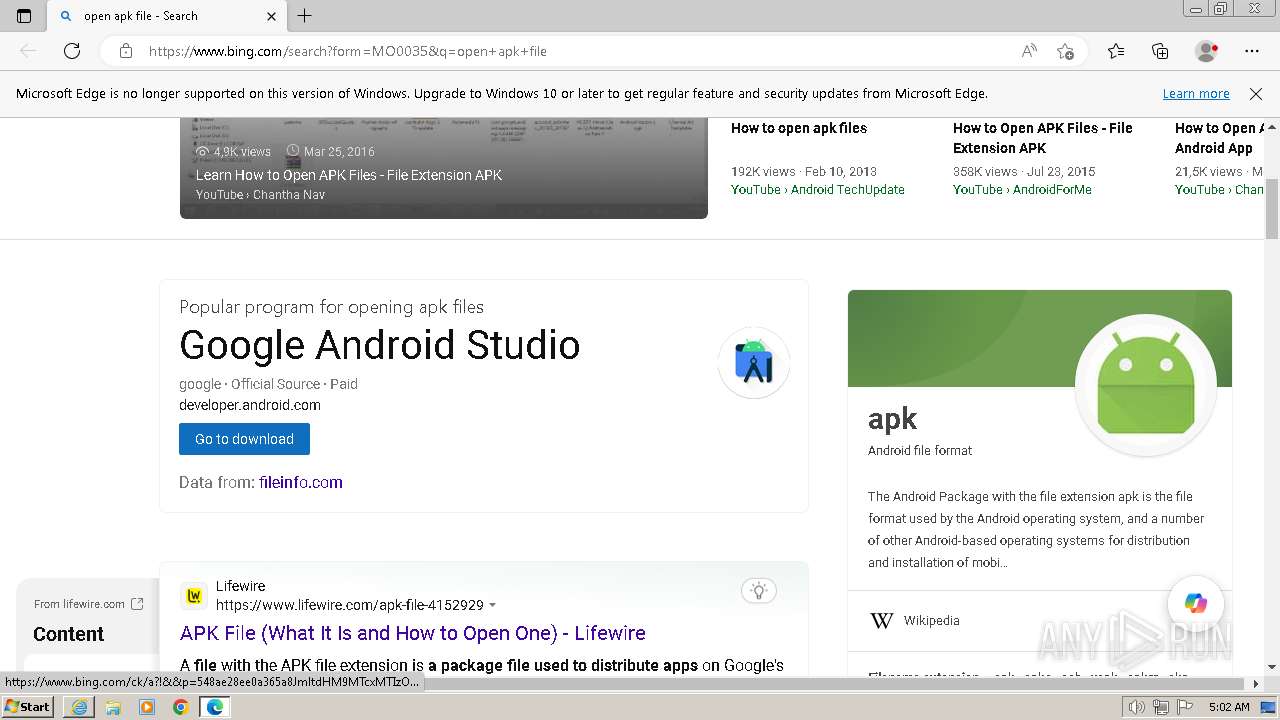Open a new browser tab
This screenshot has height=720, width=1280.
click(x=305, y=16)
